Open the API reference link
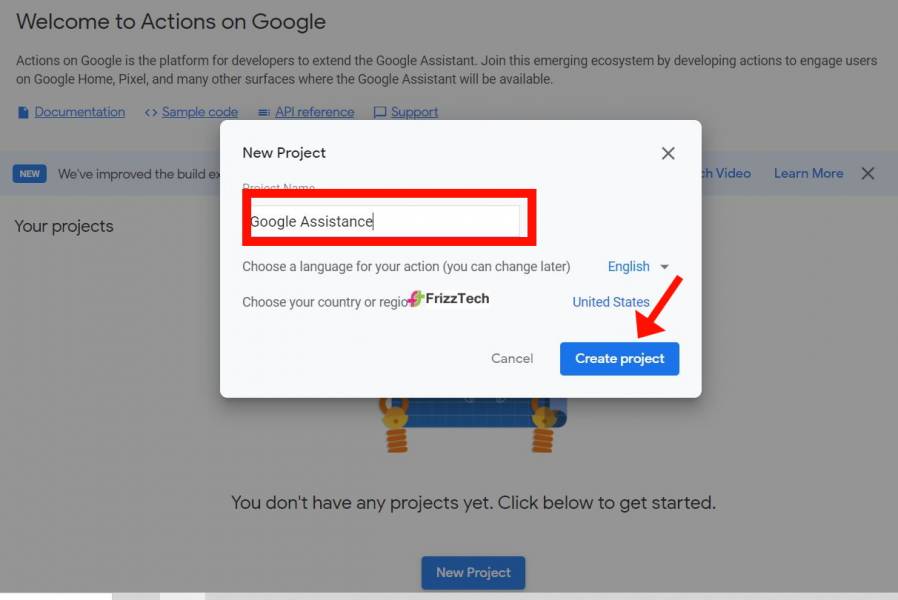 pyautogui.click(x=314, y=112)
